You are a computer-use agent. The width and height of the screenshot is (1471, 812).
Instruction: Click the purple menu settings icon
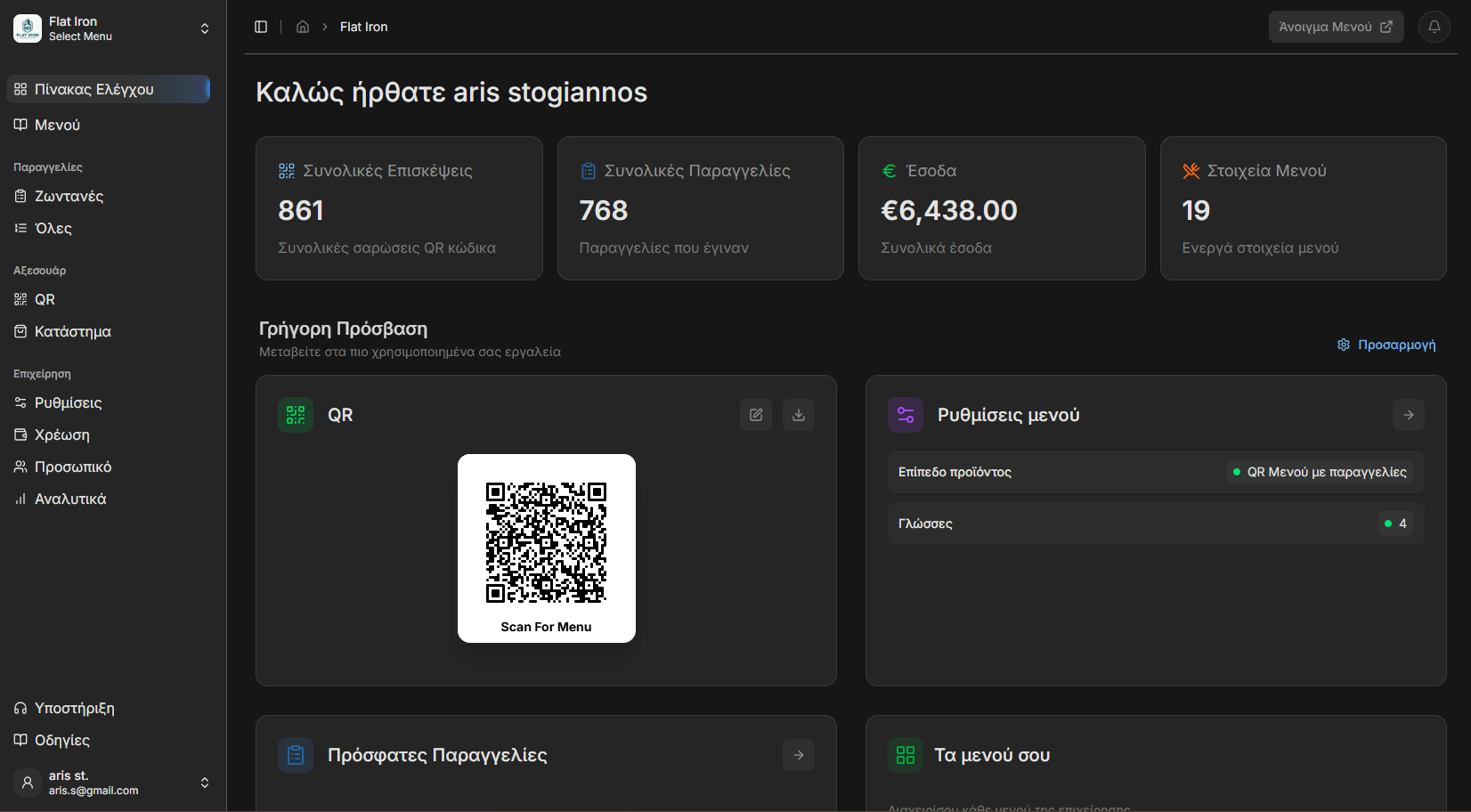(x=906, y=415)
